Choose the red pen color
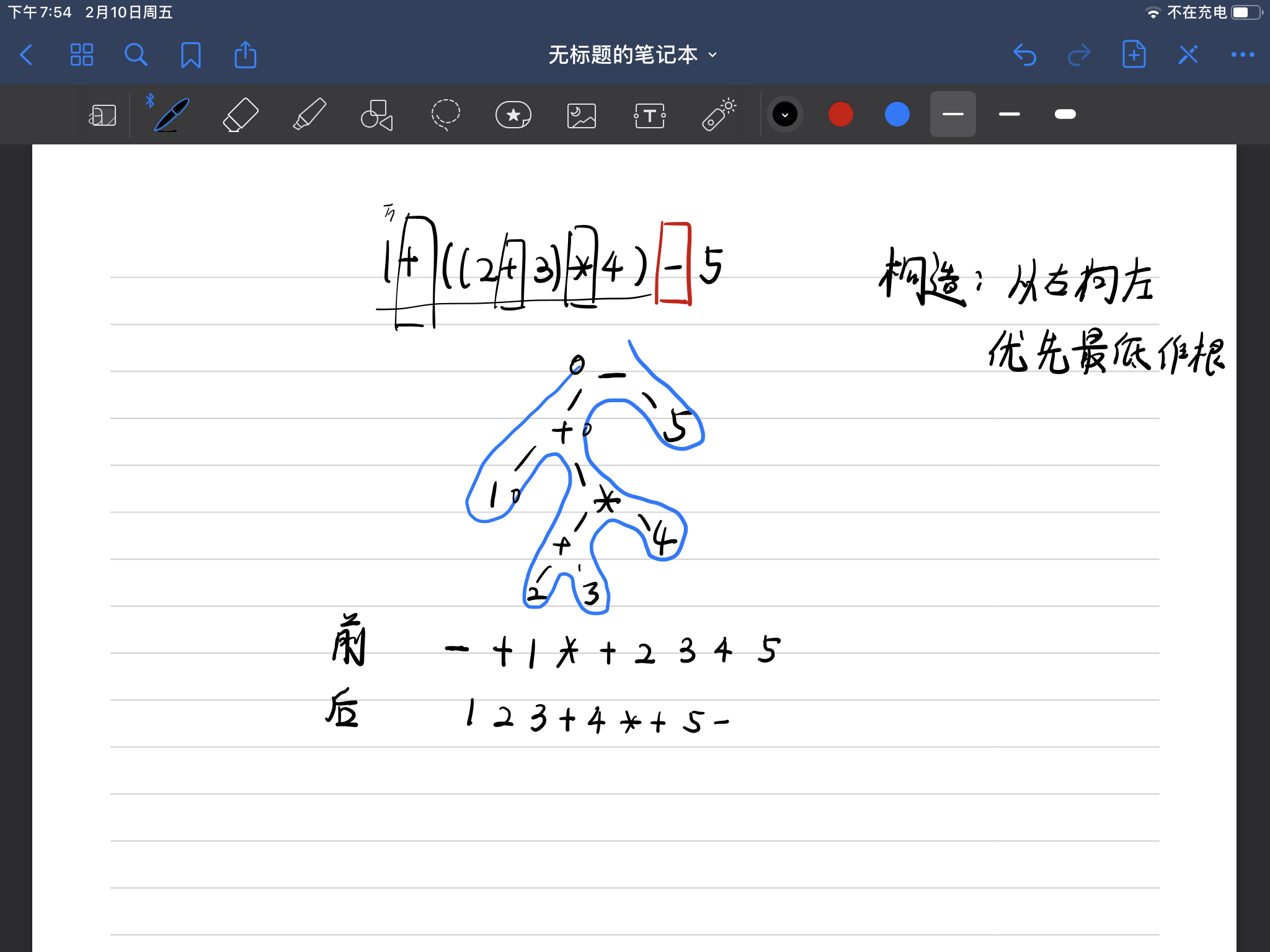Image resolution: width=1270 pixels, height=952 pixels. (x=840, y=115)
